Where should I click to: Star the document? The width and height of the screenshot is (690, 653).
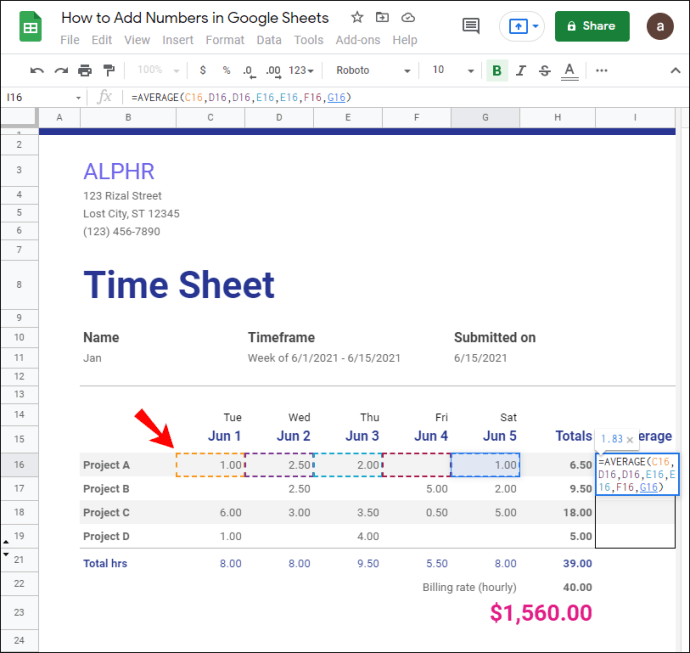357,18
